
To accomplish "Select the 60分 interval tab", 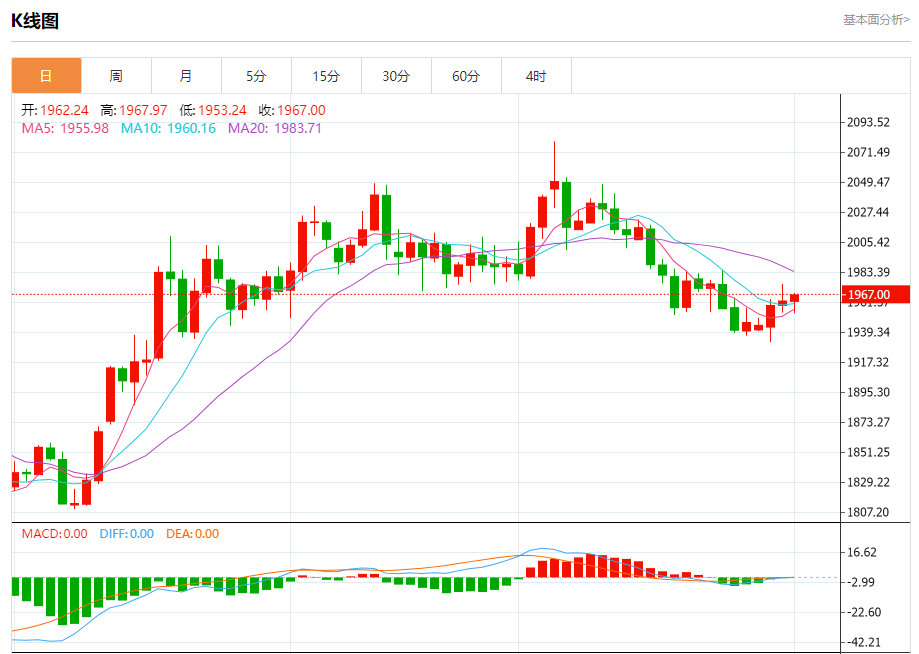I will [x=466, y=76].
